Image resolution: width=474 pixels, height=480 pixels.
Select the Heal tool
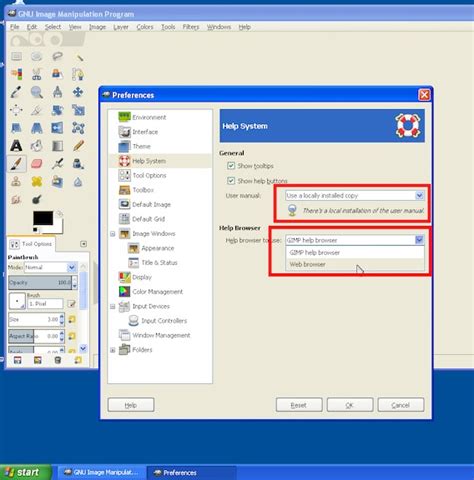pos(37,182)
